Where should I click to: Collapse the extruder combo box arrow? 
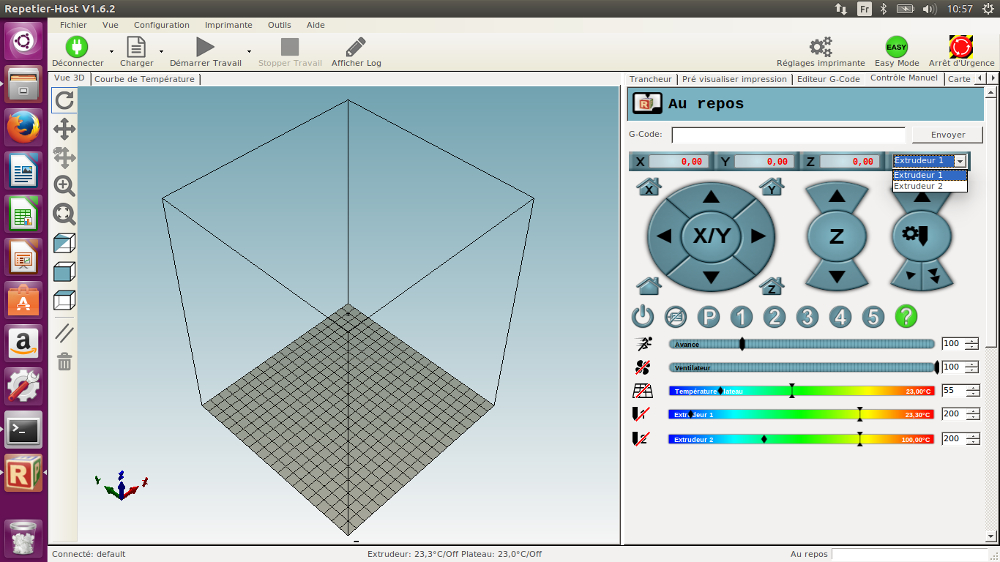coord(960,161)
